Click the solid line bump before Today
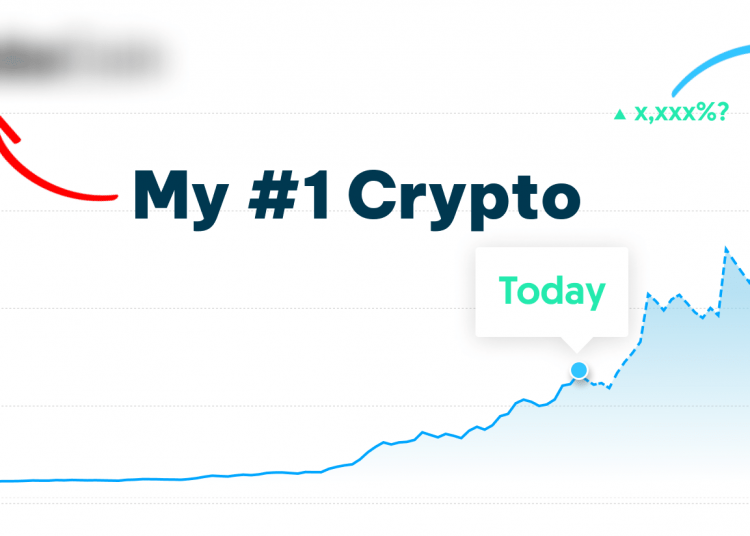Image resolution: width=750 pixels, height=536 pixels. (525, 400)
